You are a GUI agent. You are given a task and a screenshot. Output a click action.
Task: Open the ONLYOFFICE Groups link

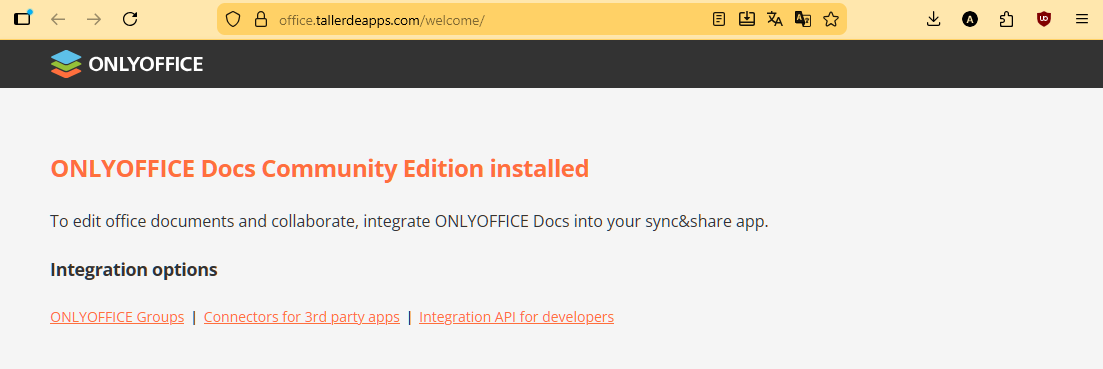coord(117,317)
